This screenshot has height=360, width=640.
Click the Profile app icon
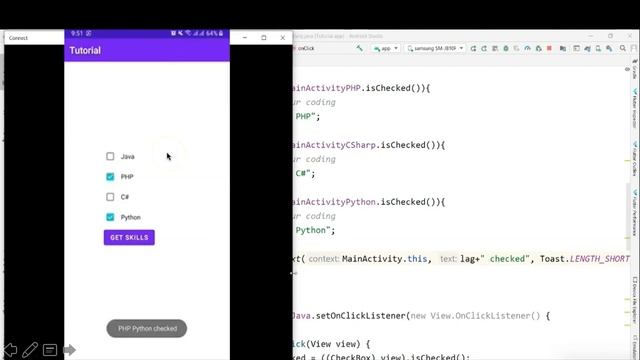[527, 49]
